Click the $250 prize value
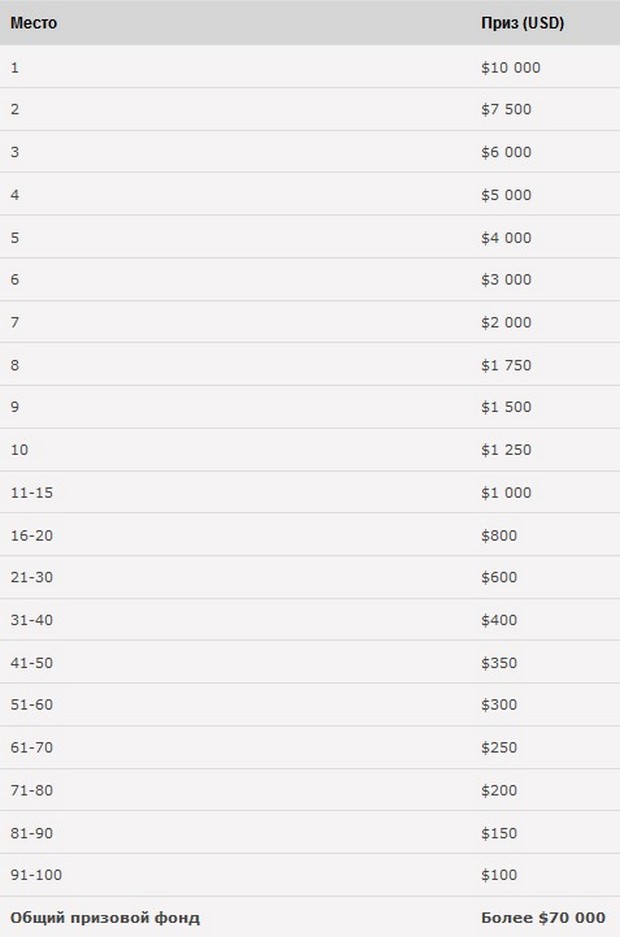Viewport: 620px width, 937px height. click(x=499, y=747)
